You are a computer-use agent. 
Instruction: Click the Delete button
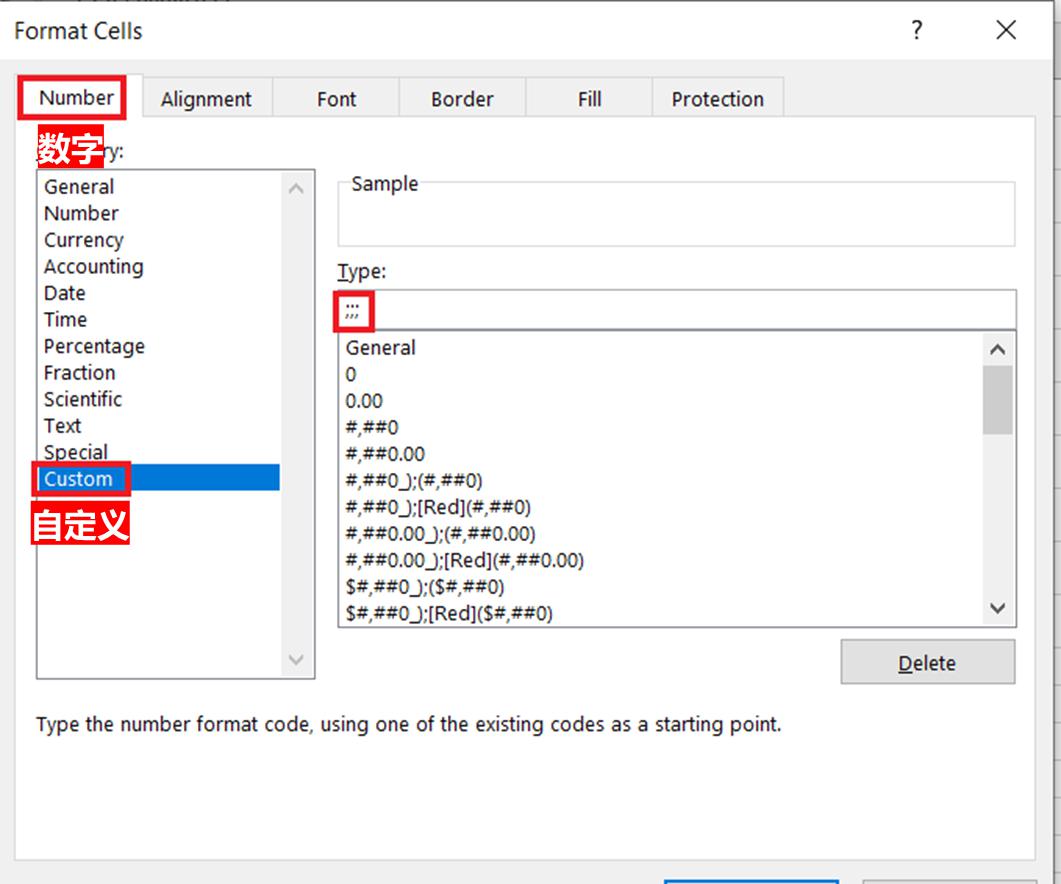click(928, 662)
